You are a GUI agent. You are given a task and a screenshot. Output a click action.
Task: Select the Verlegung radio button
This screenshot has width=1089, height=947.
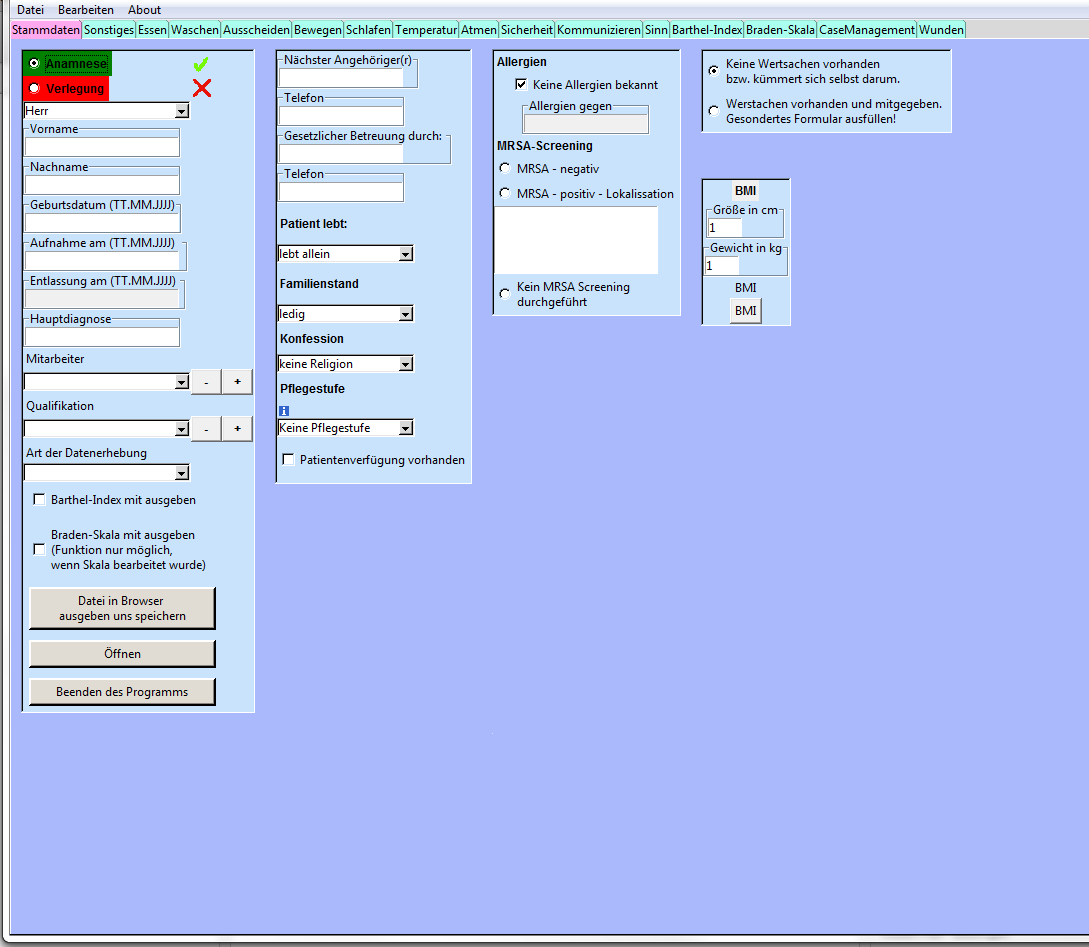pos(34,88)
